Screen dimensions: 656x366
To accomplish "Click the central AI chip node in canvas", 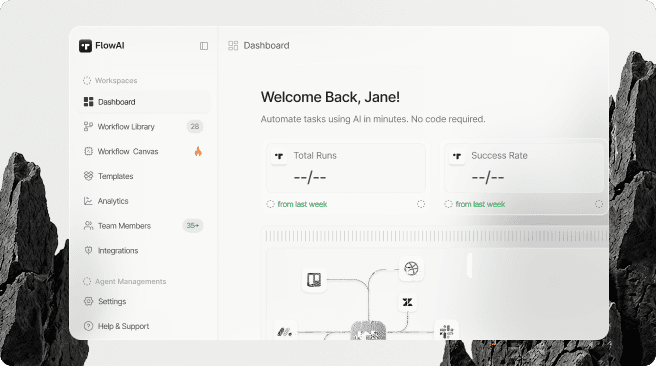I will 368,330.
